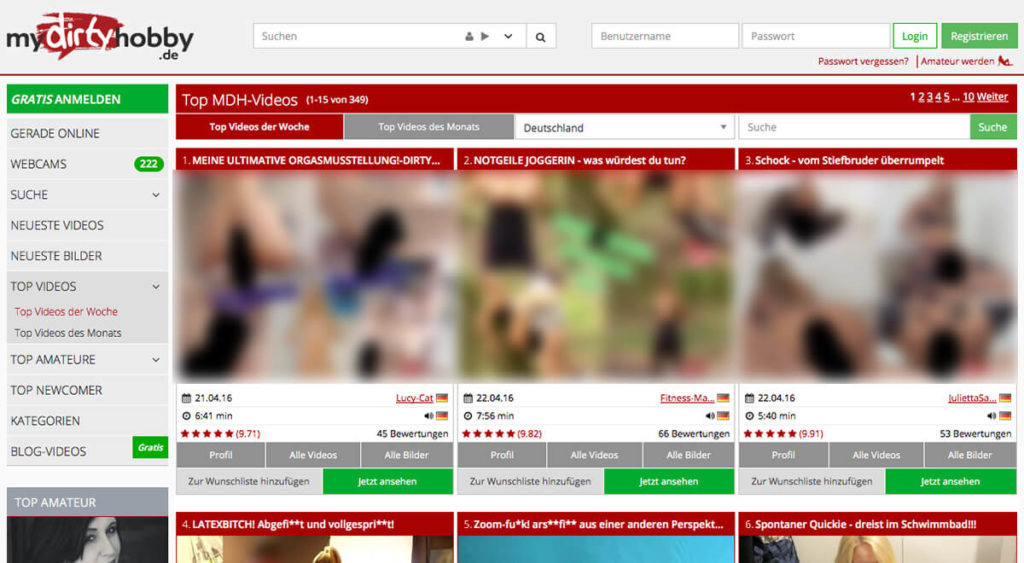This screenshot has width=1024, height=563.
Task: Click the user icon inside header search box
Action: coord(469,37)
